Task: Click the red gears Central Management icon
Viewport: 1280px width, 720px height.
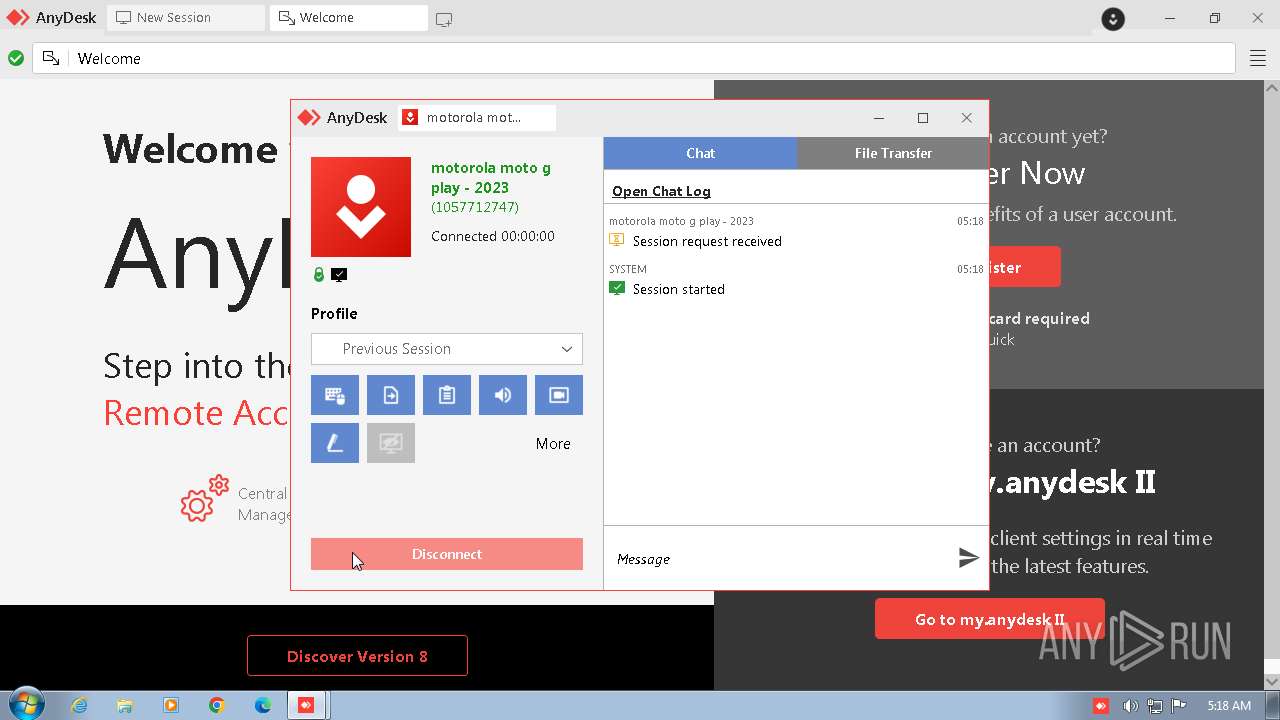Action: [x=204, y=499]
